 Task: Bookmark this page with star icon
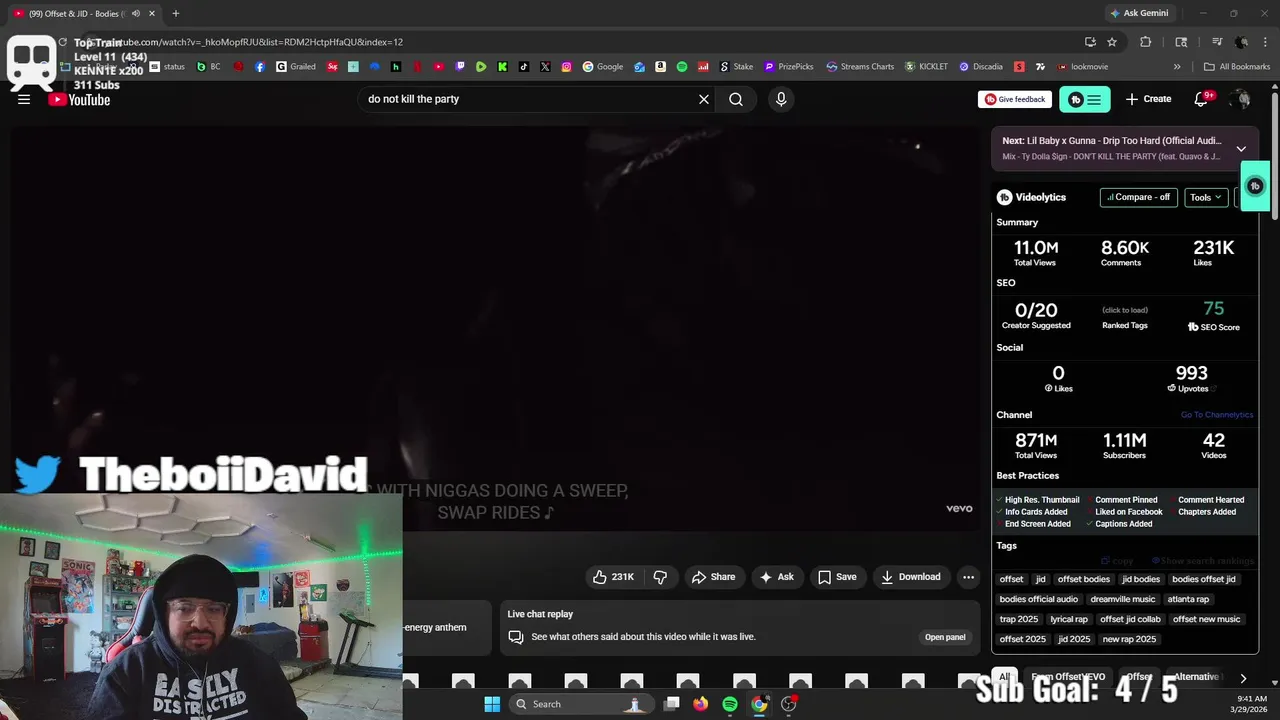(x=1112, y=42)
